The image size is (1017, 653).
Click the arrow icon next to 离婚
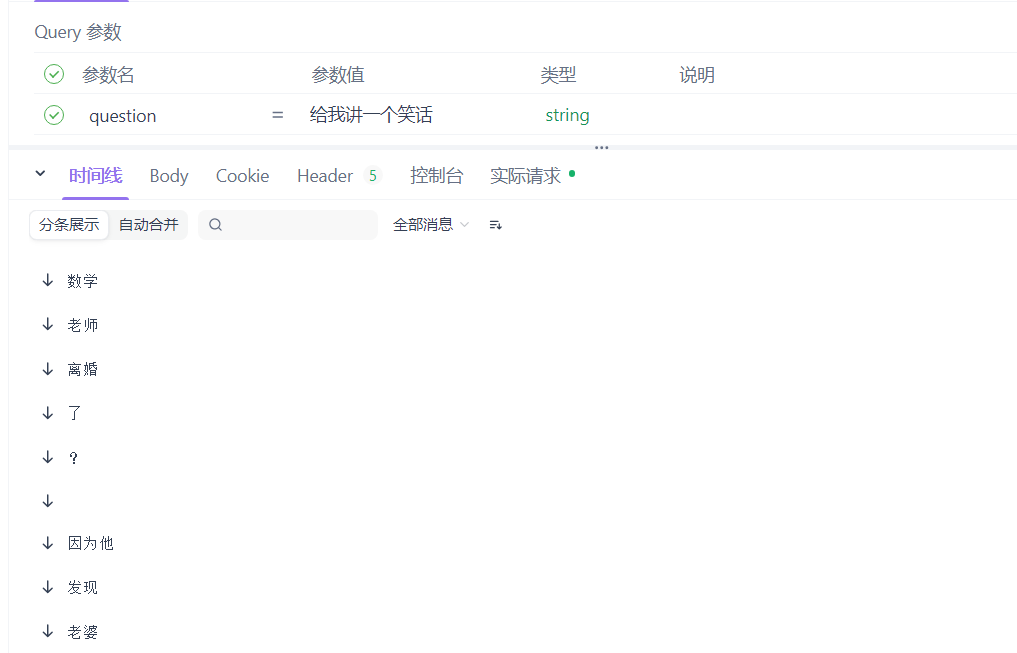click(x=47, y=369)
